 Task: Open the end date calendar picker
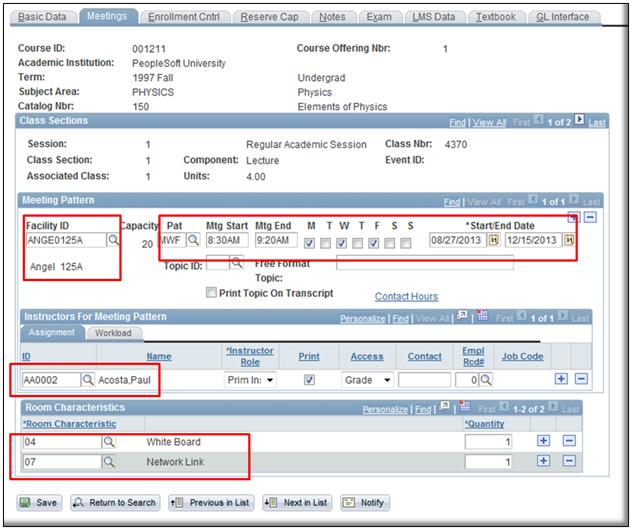pyautogui.click(x=568, y=240)
